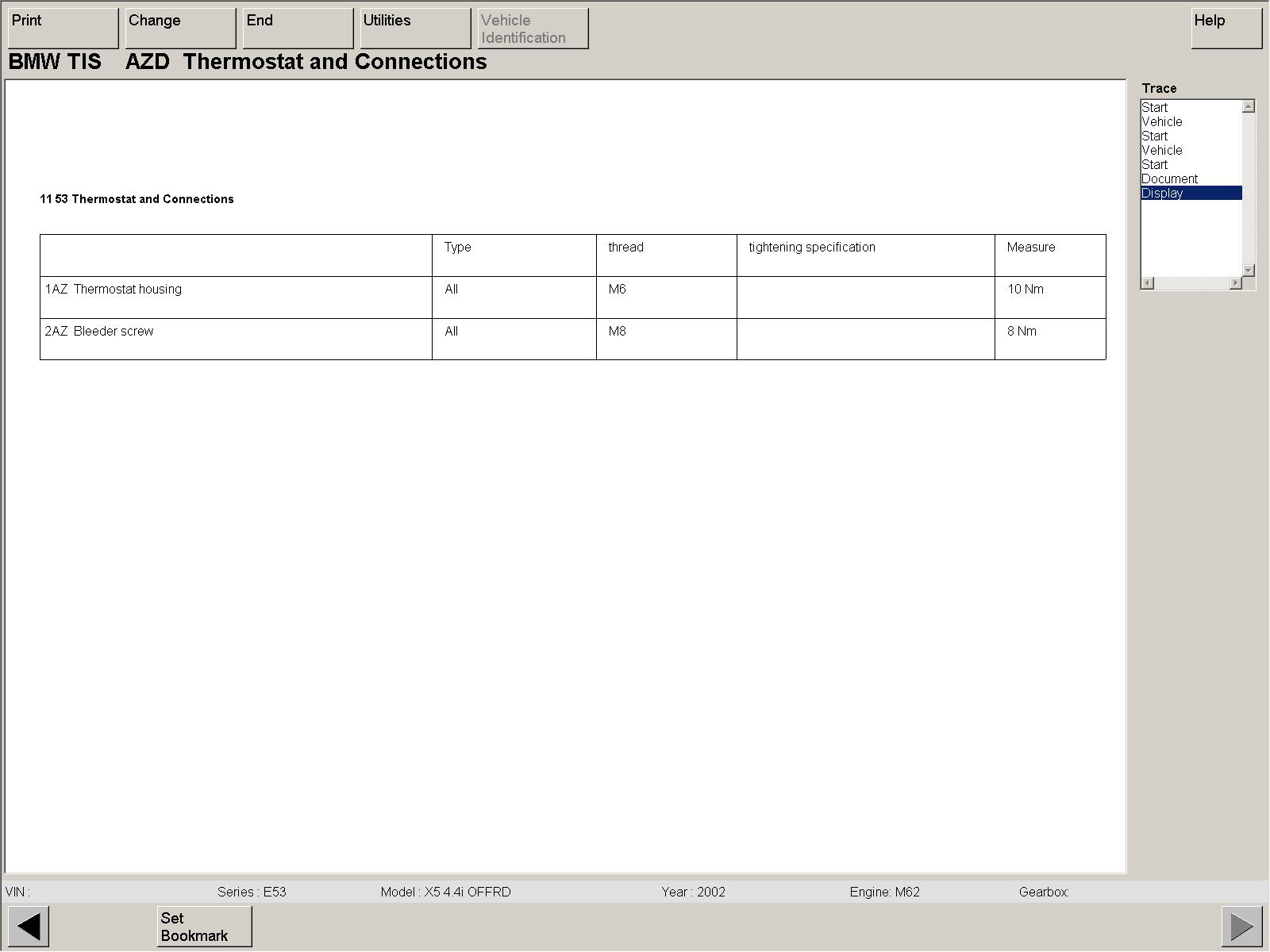Open the Help button

1226,29
